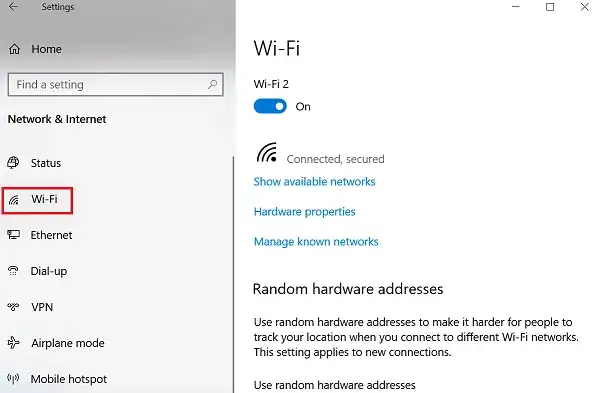
Task: Minimize the Settings window
Action: pyautogui.click(x=516, y=6)
